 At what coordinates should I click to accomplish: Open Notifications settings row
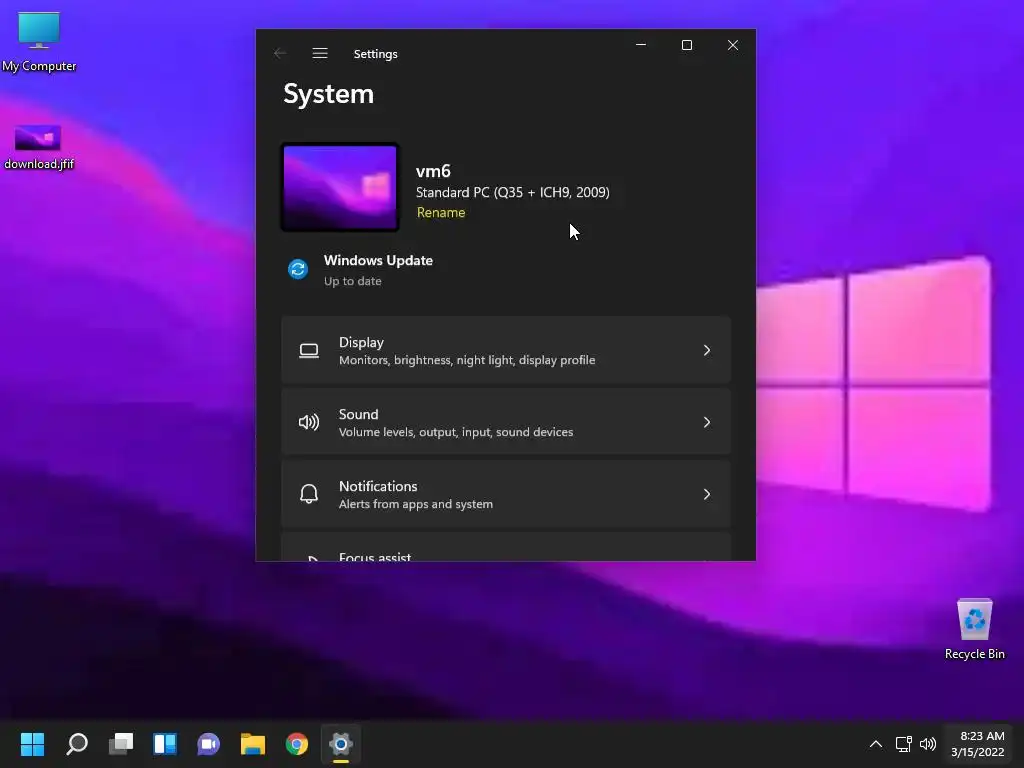coord(505,494)
